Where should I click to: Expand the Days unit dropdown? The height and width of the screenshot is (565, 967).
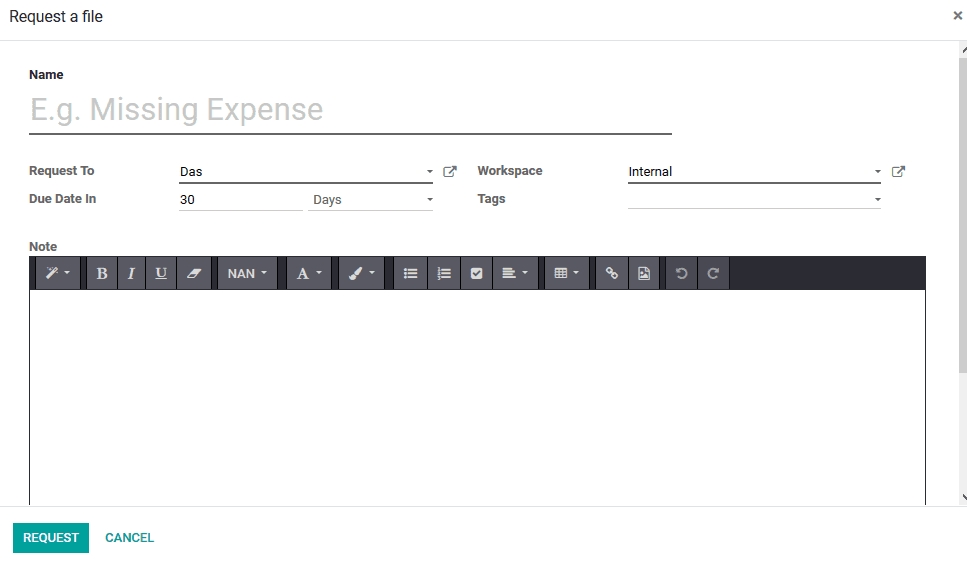[372, 200]
